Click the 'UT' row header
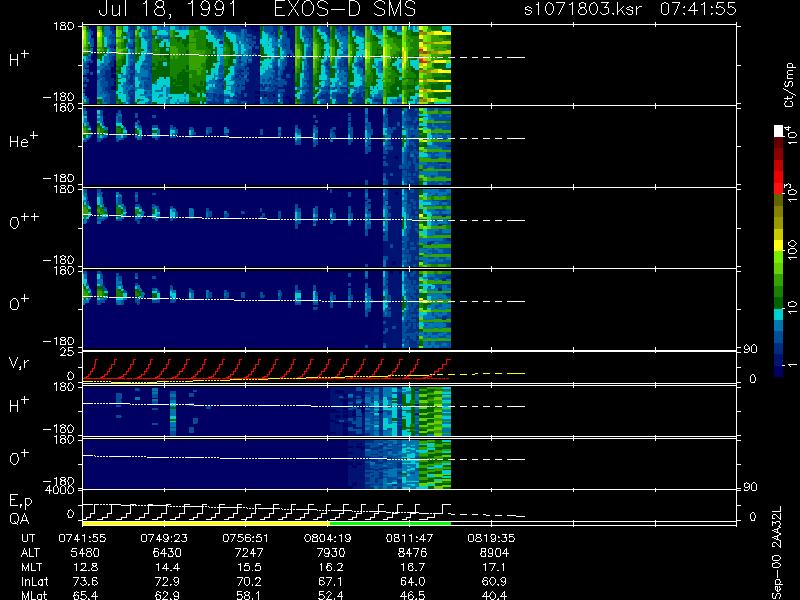Viewport: 800px width, 600px height. tap(28, 538)
